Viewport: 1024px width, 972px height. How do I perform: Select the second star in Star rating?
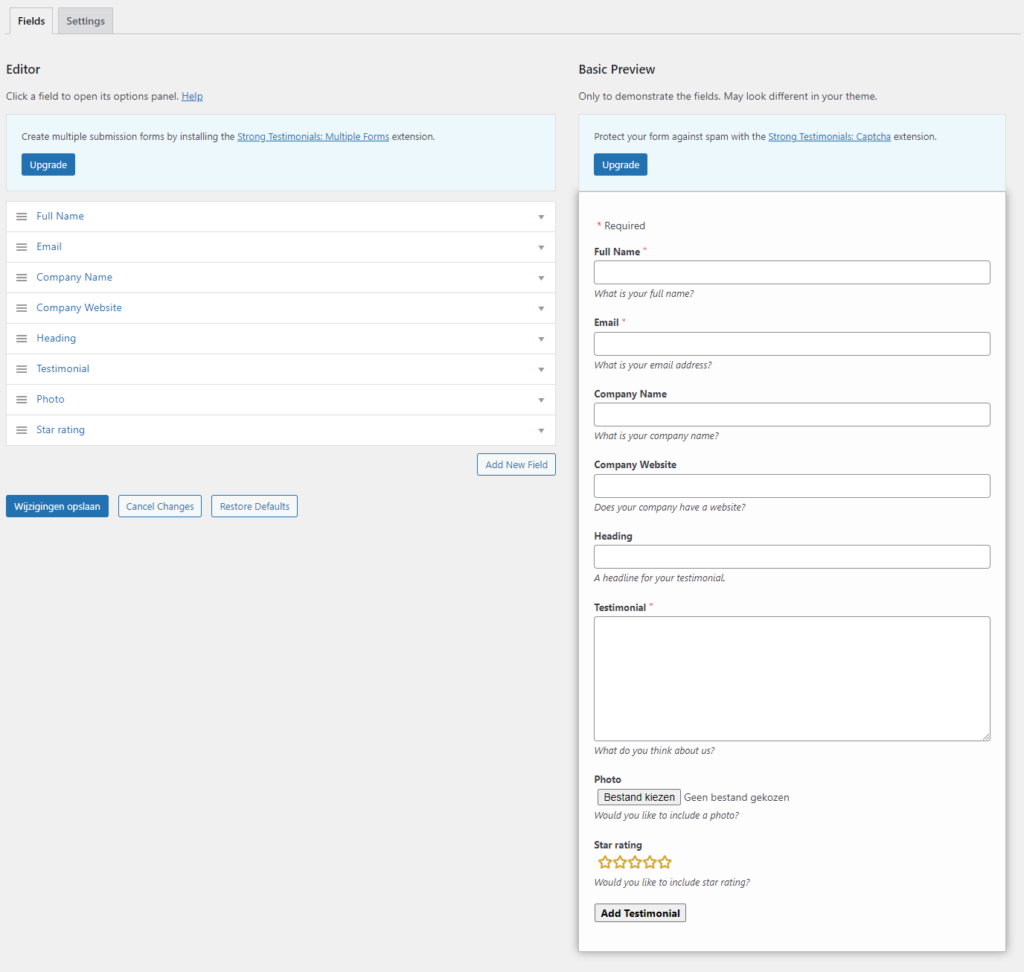[620, 862]
